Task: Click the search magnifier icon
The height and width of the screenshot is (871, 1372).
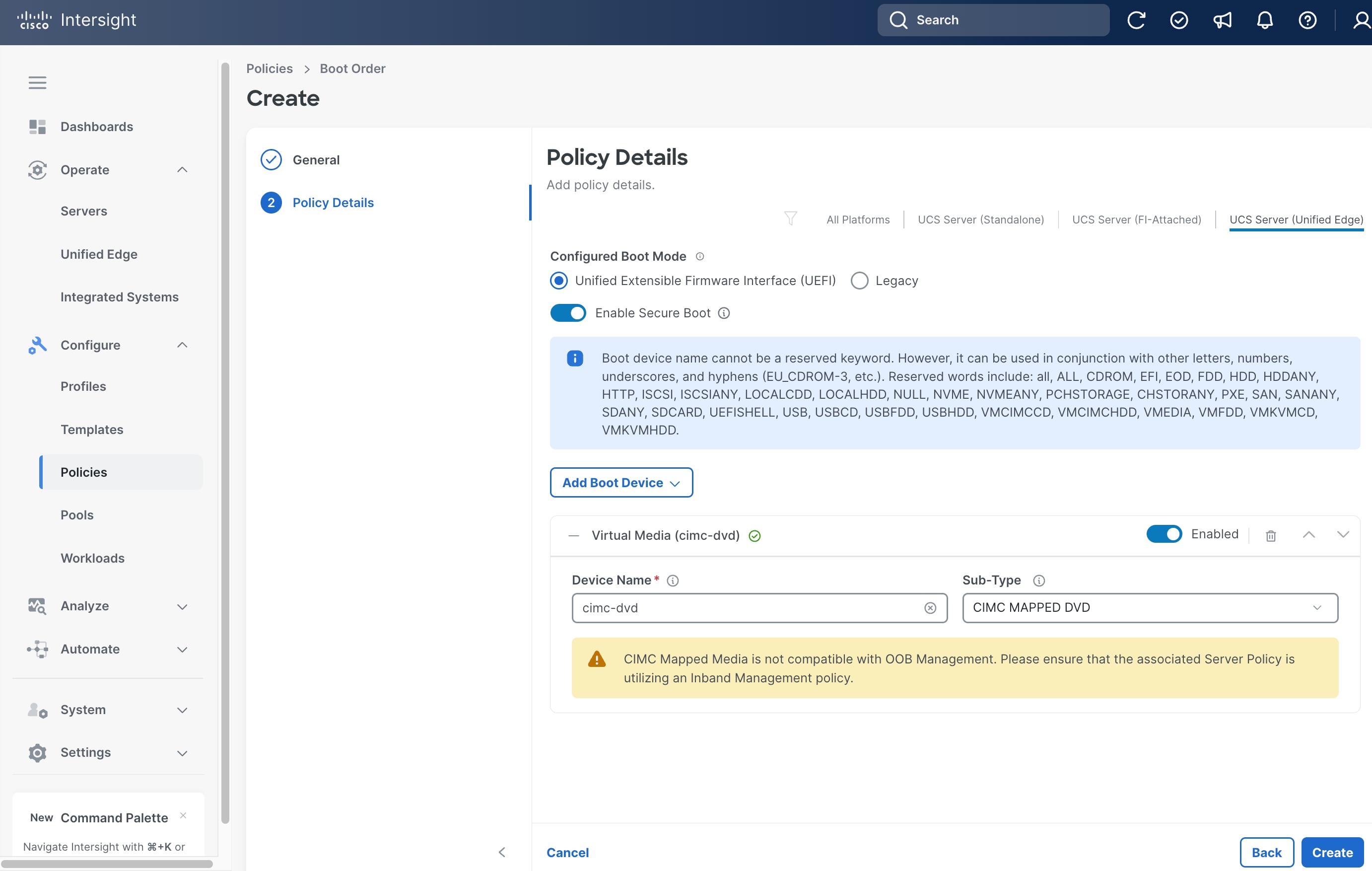Action: click(898, 20)
